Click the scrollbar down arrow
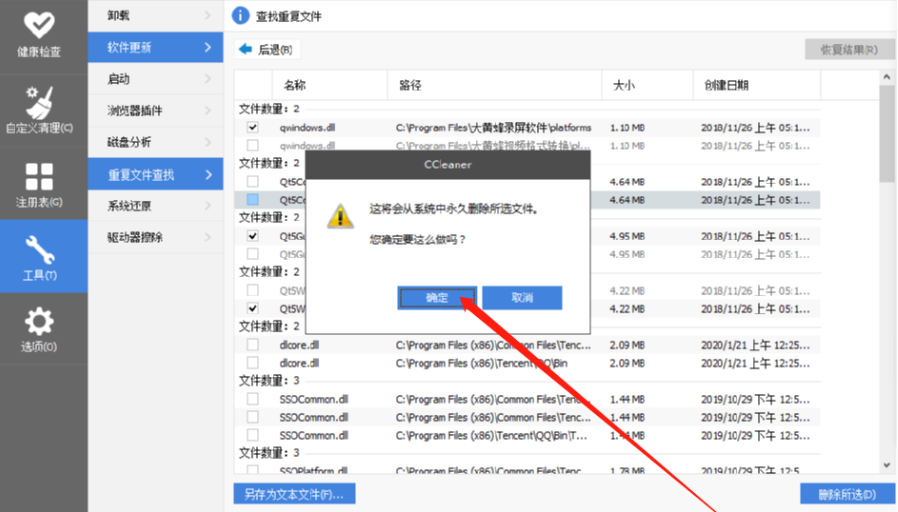Viewport: 898px width, 512px height. 886,464
